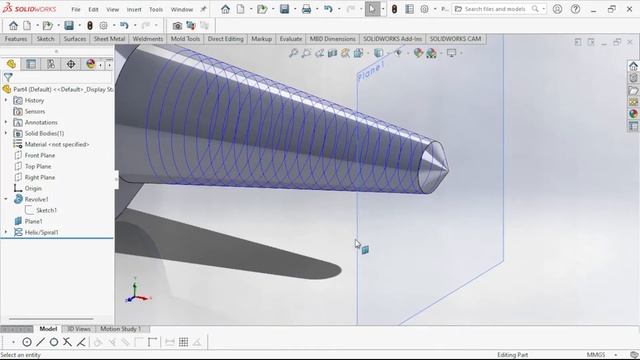Open the Motion Study 1 tab
Image resolution: width=640 pixels, height=360 pixels.
coord(120,329)
